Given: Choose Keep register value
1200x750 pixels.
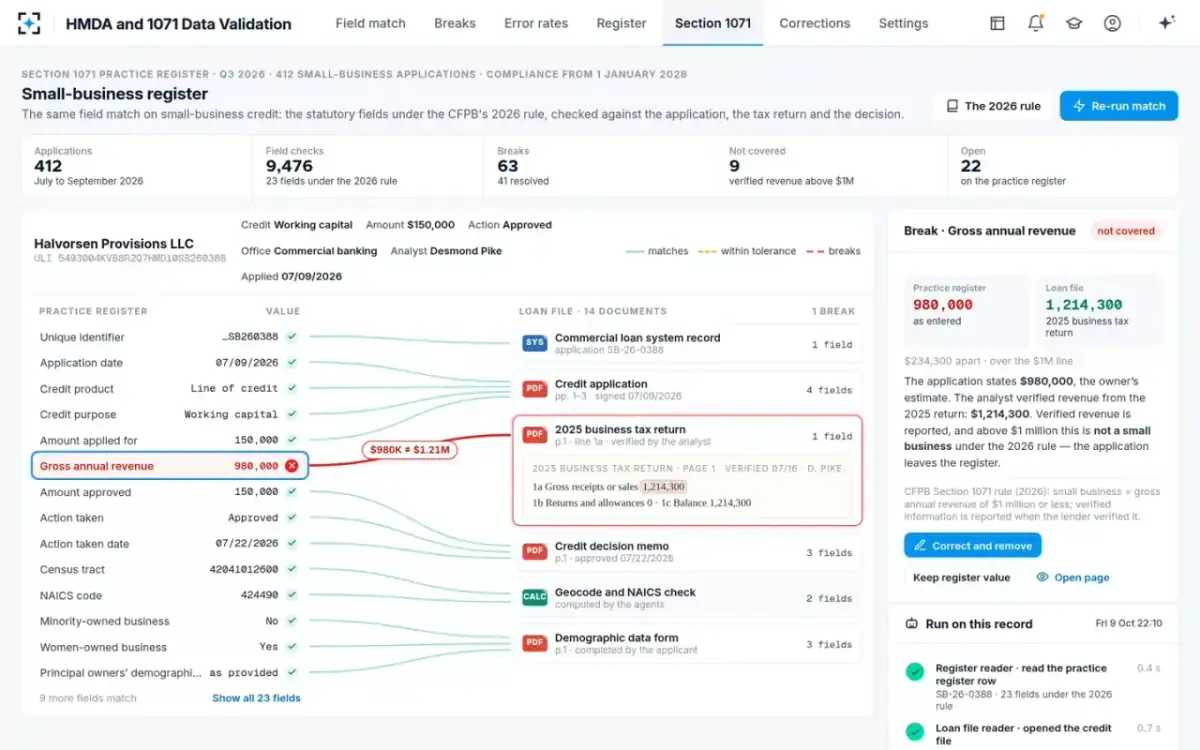Looking at the screenshot, I should click(961, 578).
